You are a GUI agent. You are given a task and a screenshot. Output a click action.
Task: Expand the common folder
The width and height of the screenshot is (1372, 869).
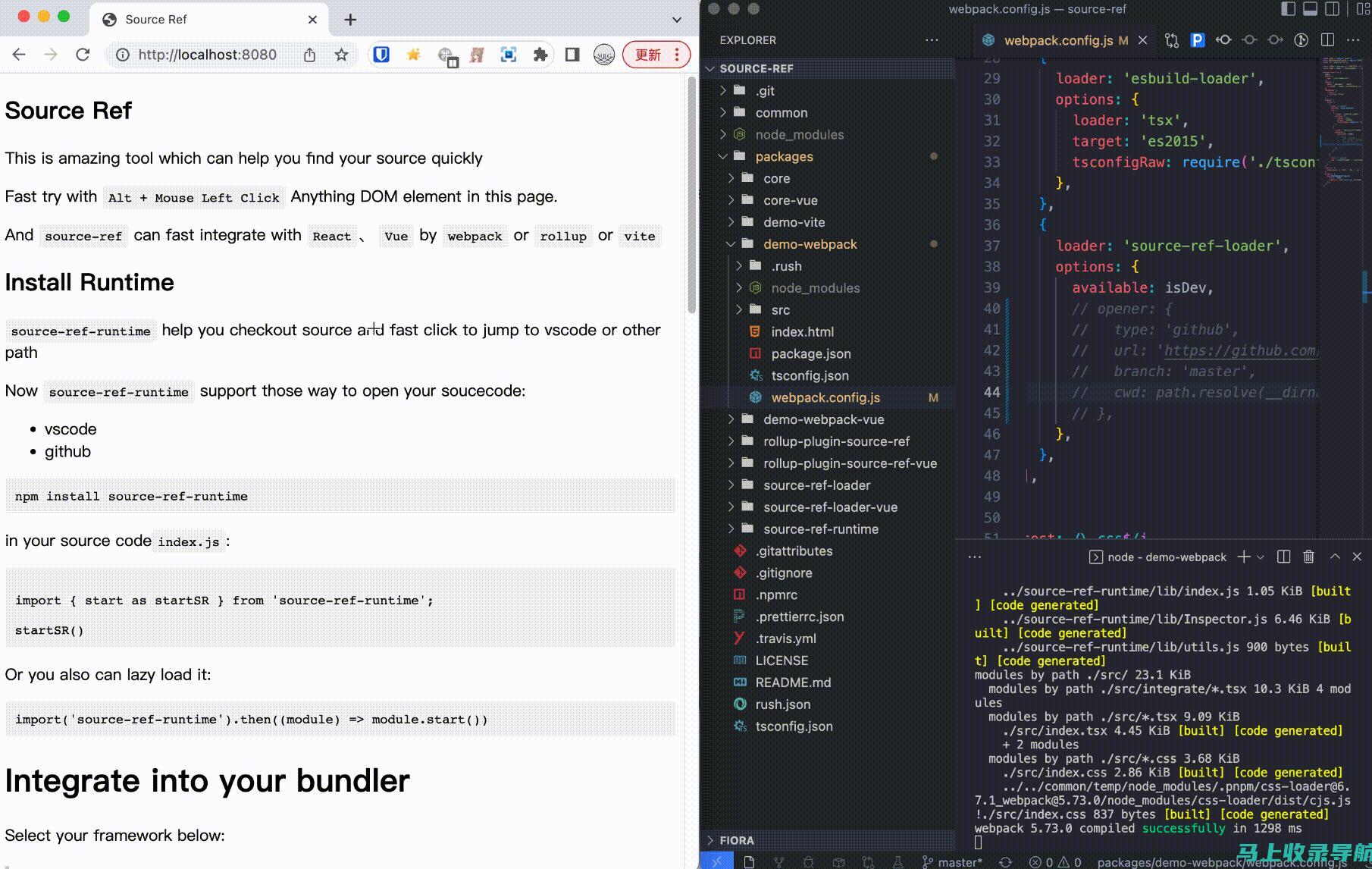click(827, 112)
